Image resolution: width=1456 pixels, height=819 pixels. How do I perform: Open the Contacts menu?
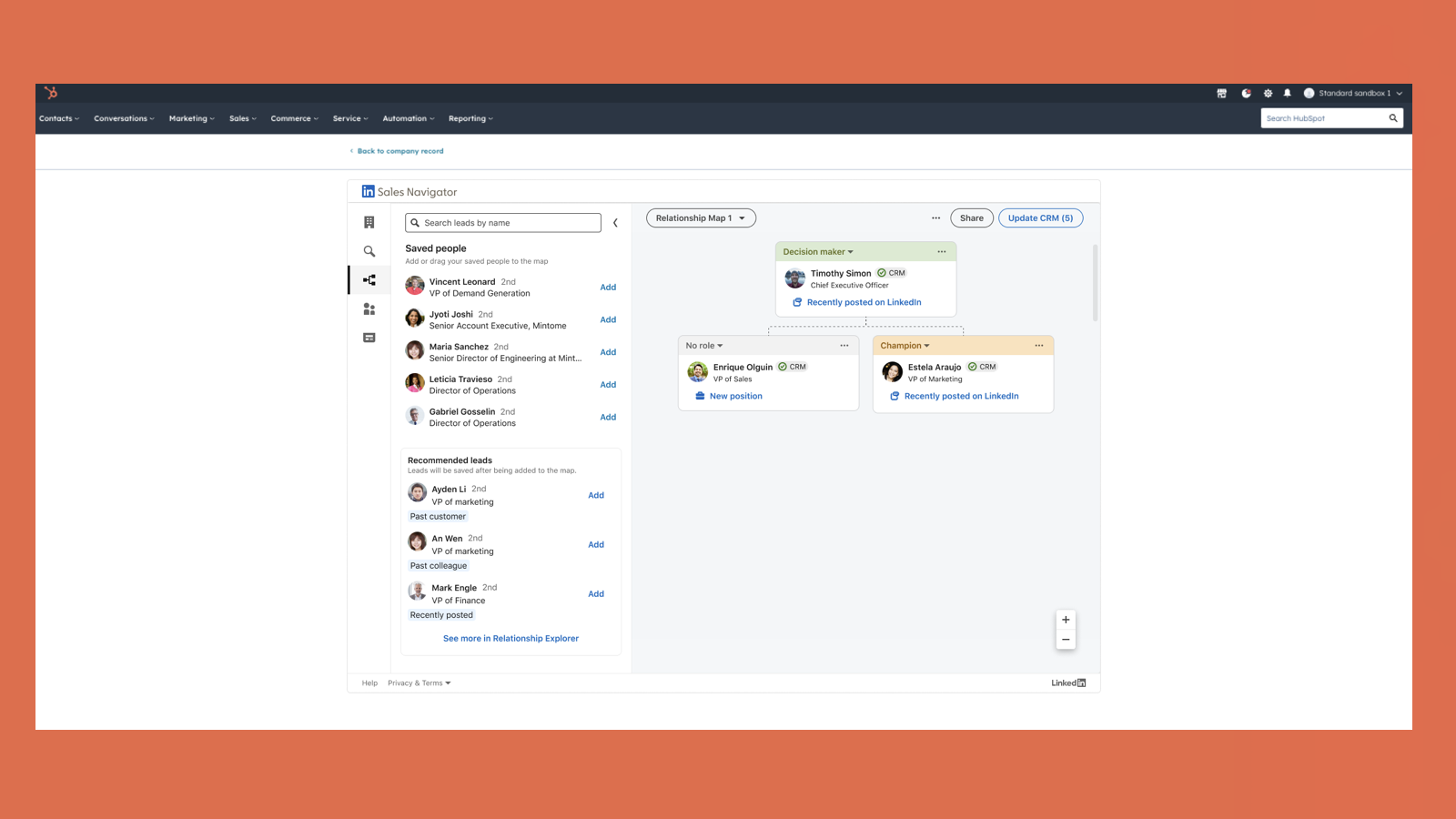point(59,118)
